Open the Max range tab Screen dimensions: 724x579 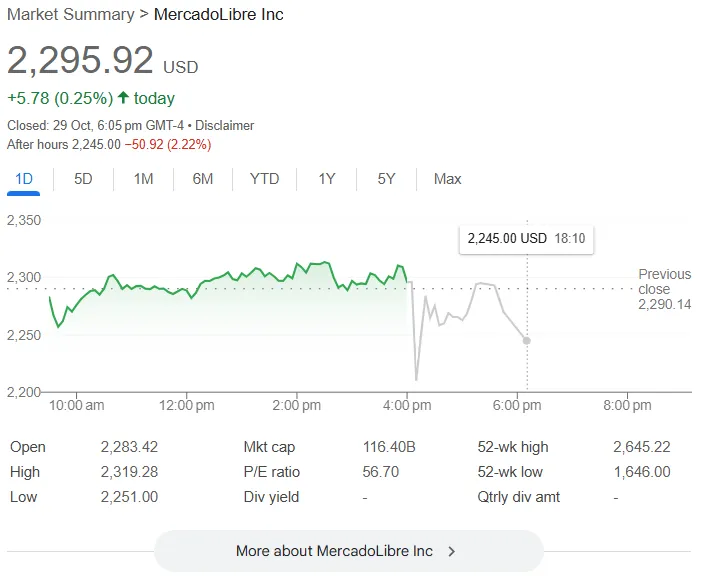(x=447, y=179)
